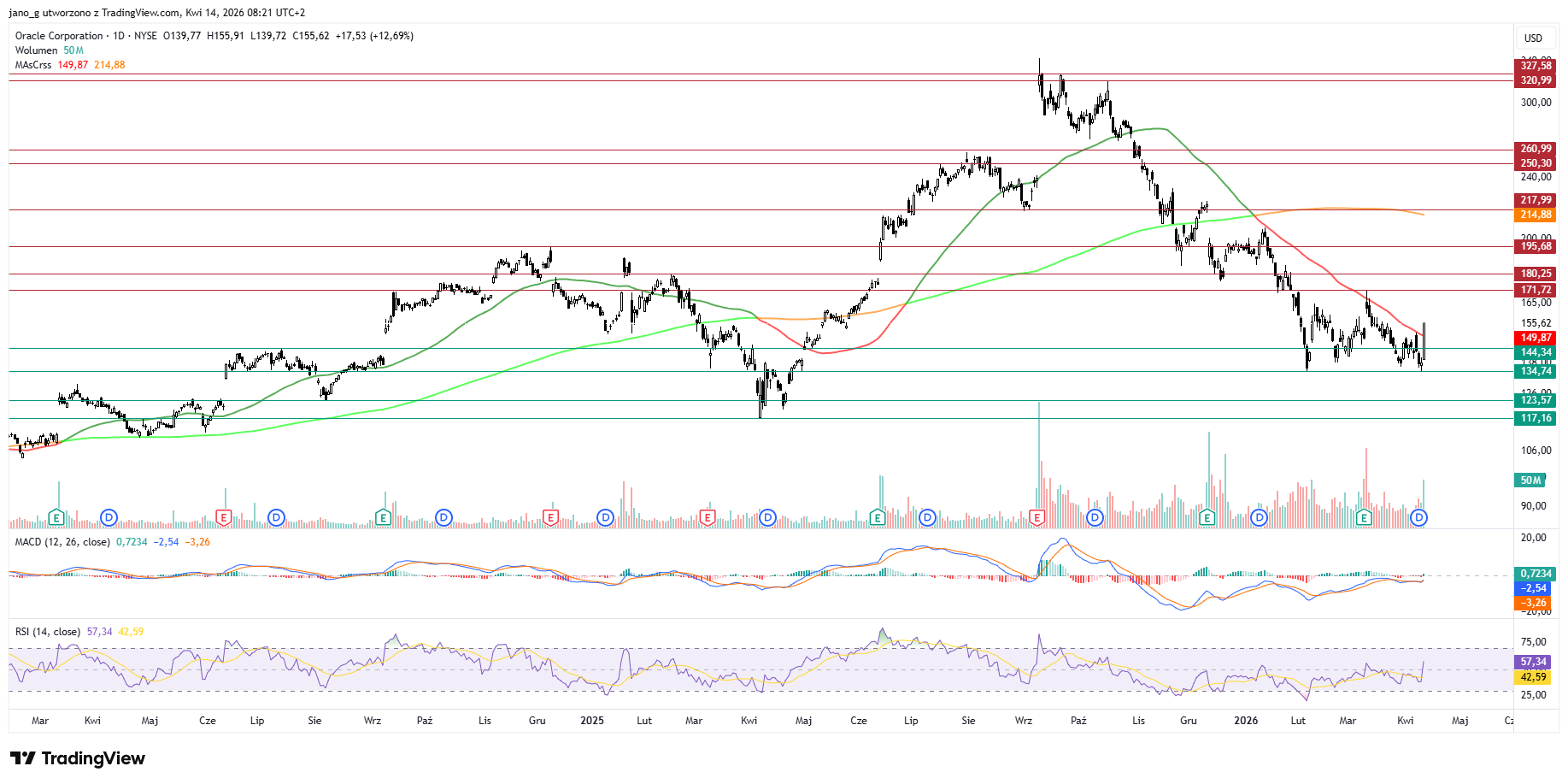Click the 50M volume label on axis
1568x784 pixels.
point(1530,480)
